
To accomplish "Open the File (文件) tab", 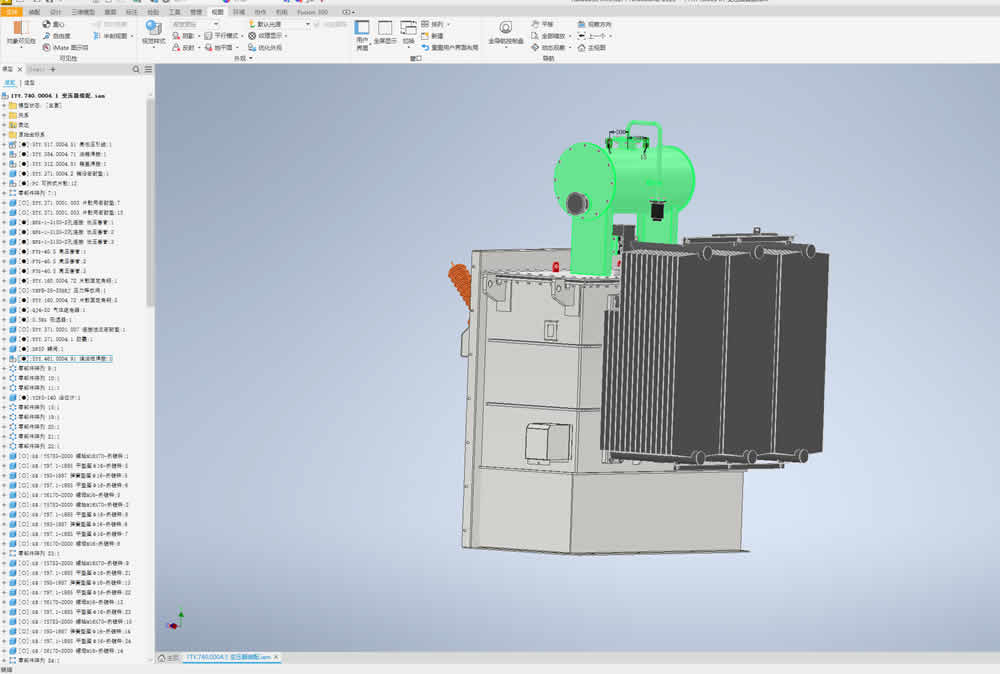I will (x=11, y=11).
